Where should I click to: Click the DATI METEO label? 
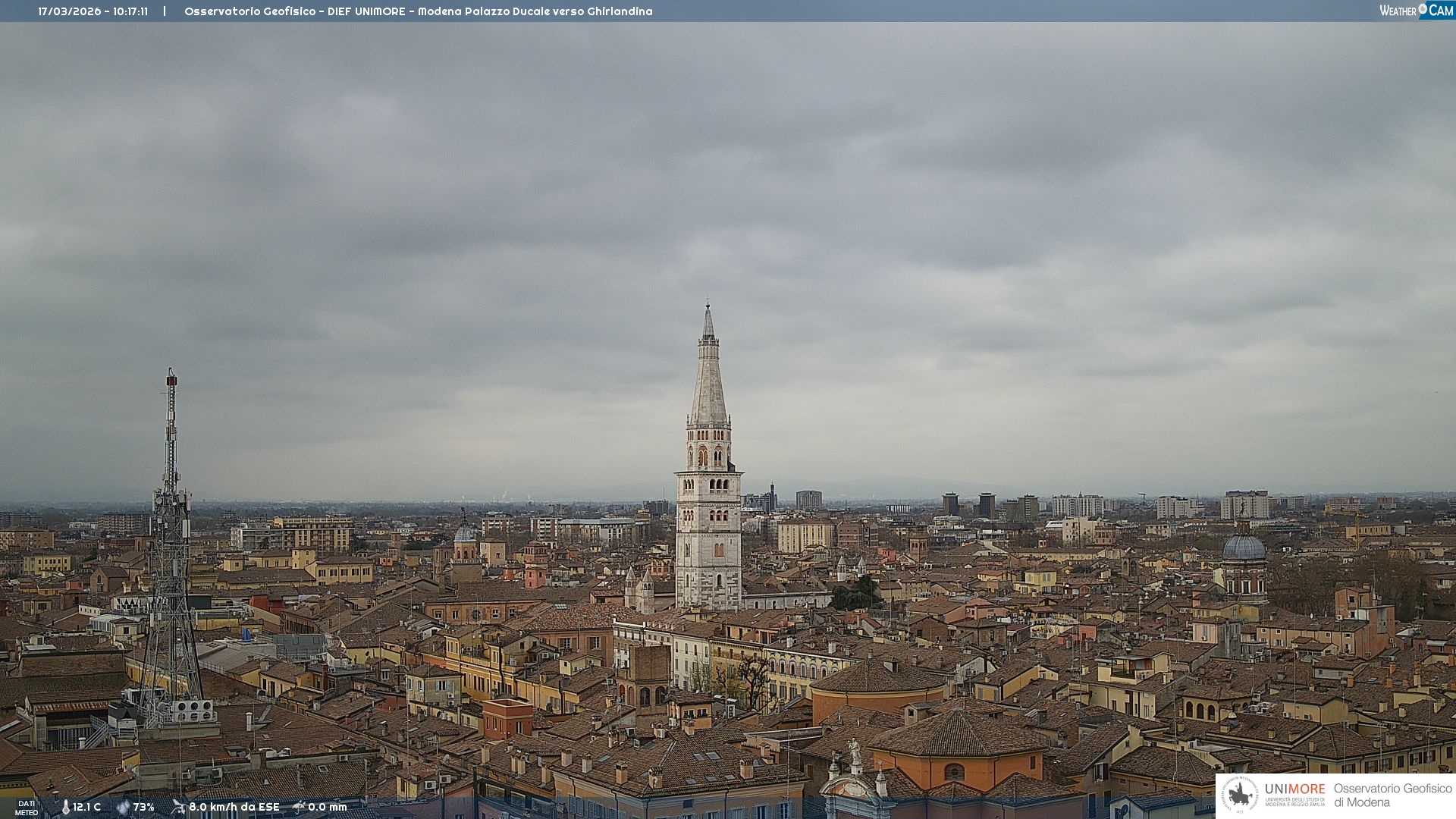pyautogui.click(x=27, y=808)
